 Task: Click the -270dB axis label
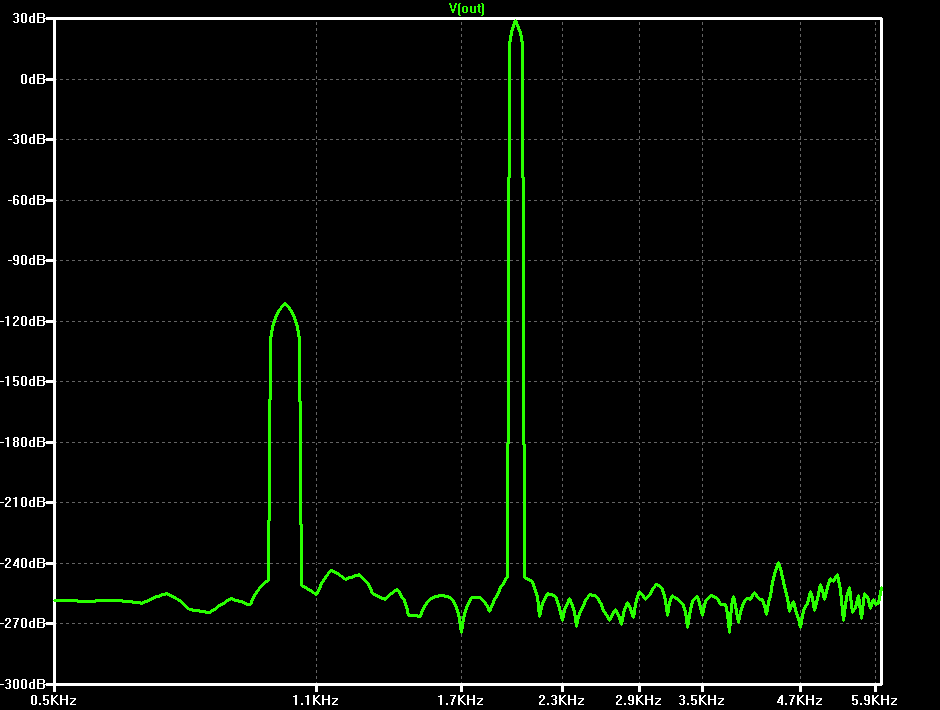(x=23, y=624)
